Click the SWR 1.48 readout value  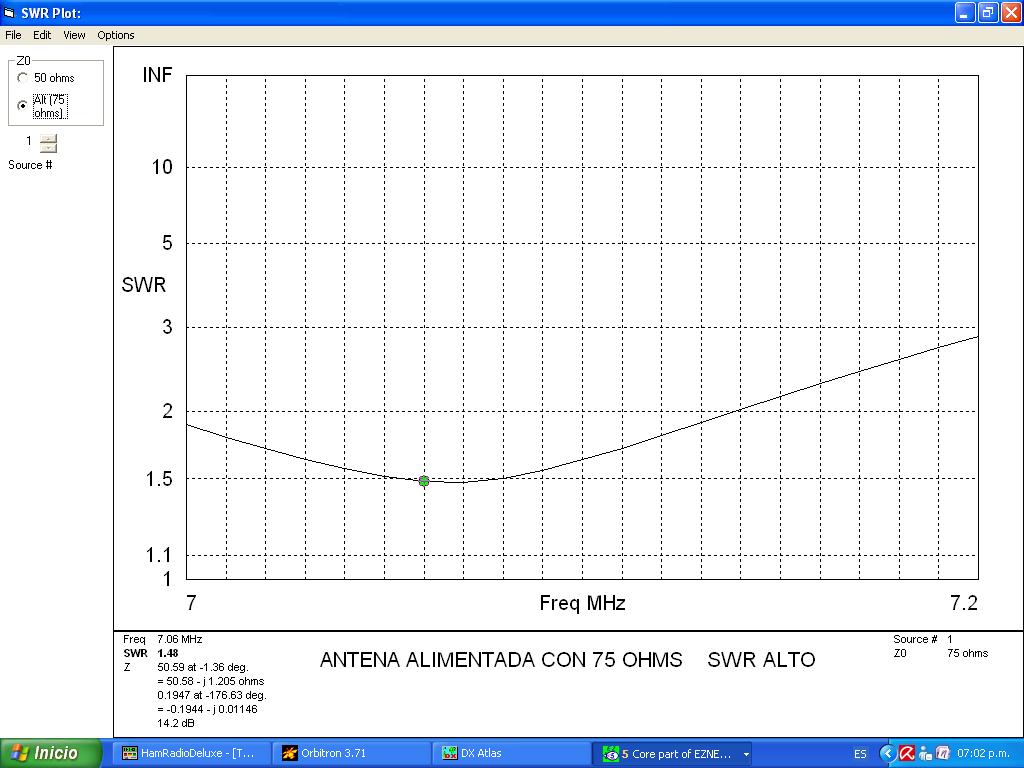tap(168, 653)
